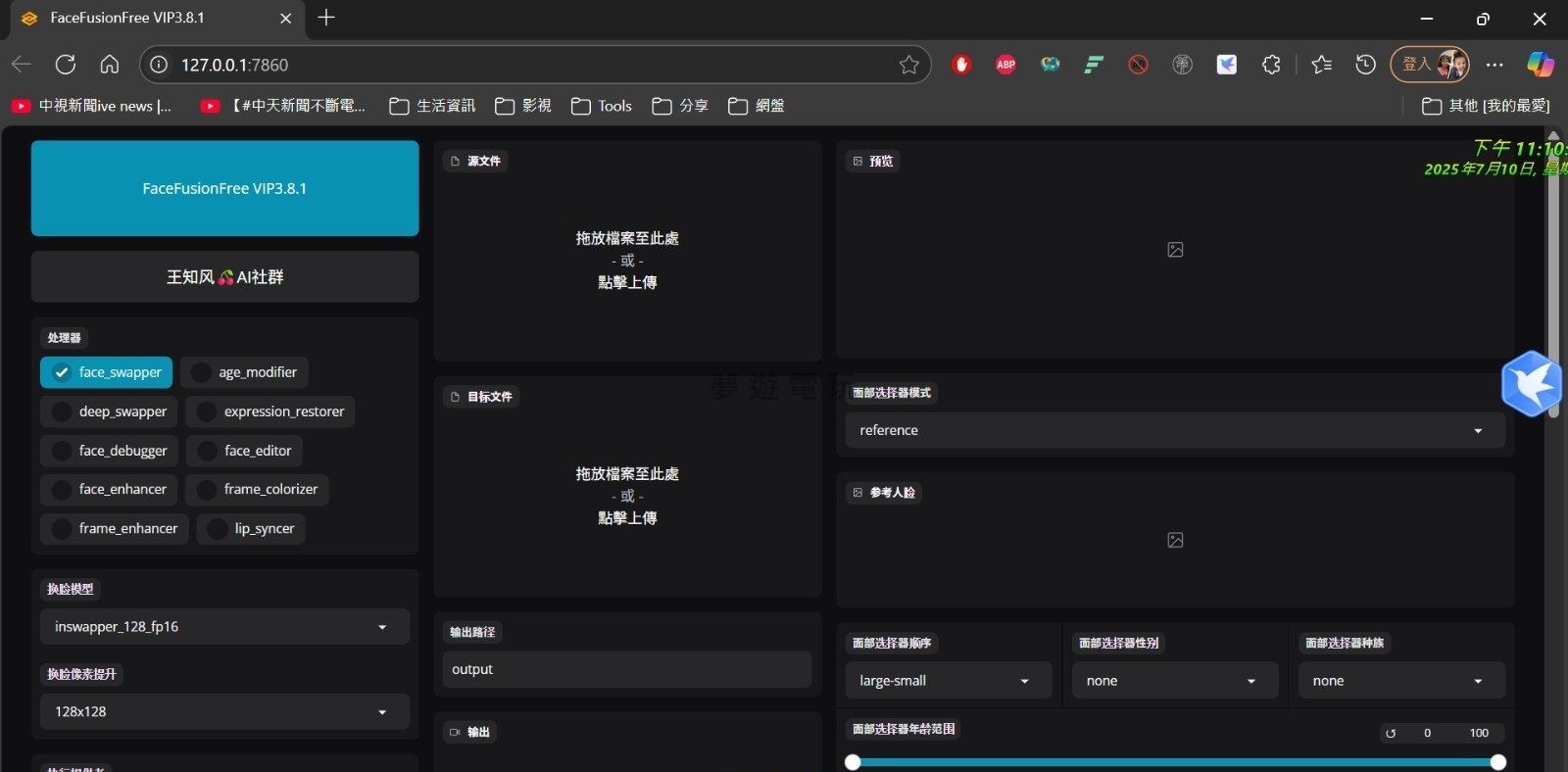Open the Copilot icon in the toolbar

pyautogui.click(x=1540, y=65)
